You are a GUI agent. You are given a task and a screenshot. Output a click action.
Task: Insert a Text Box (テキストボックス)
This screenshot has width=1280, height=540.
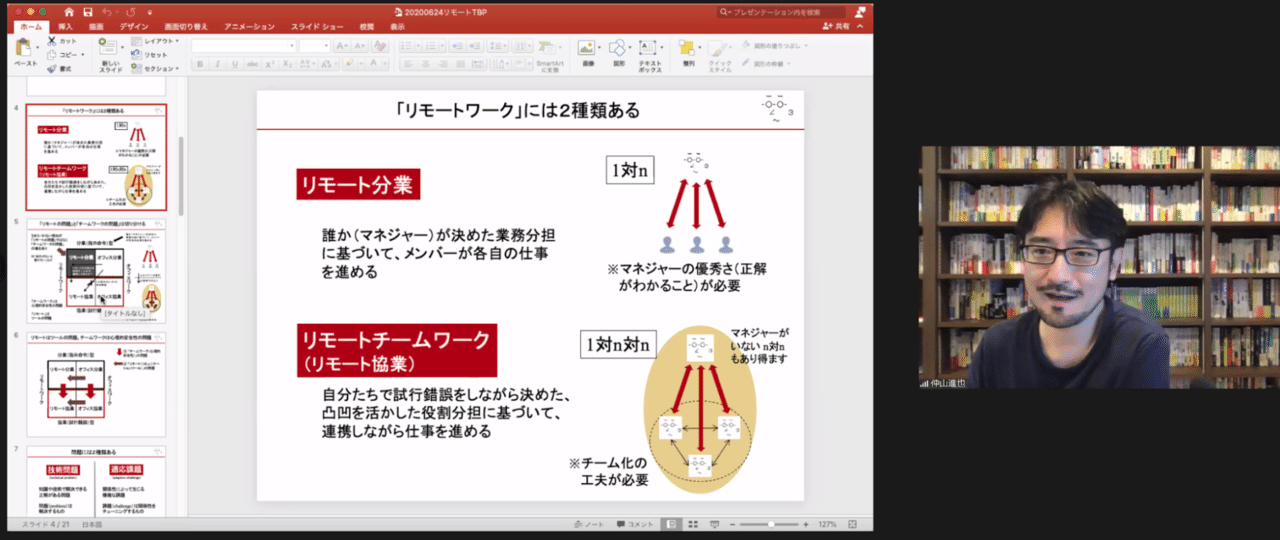649,48
